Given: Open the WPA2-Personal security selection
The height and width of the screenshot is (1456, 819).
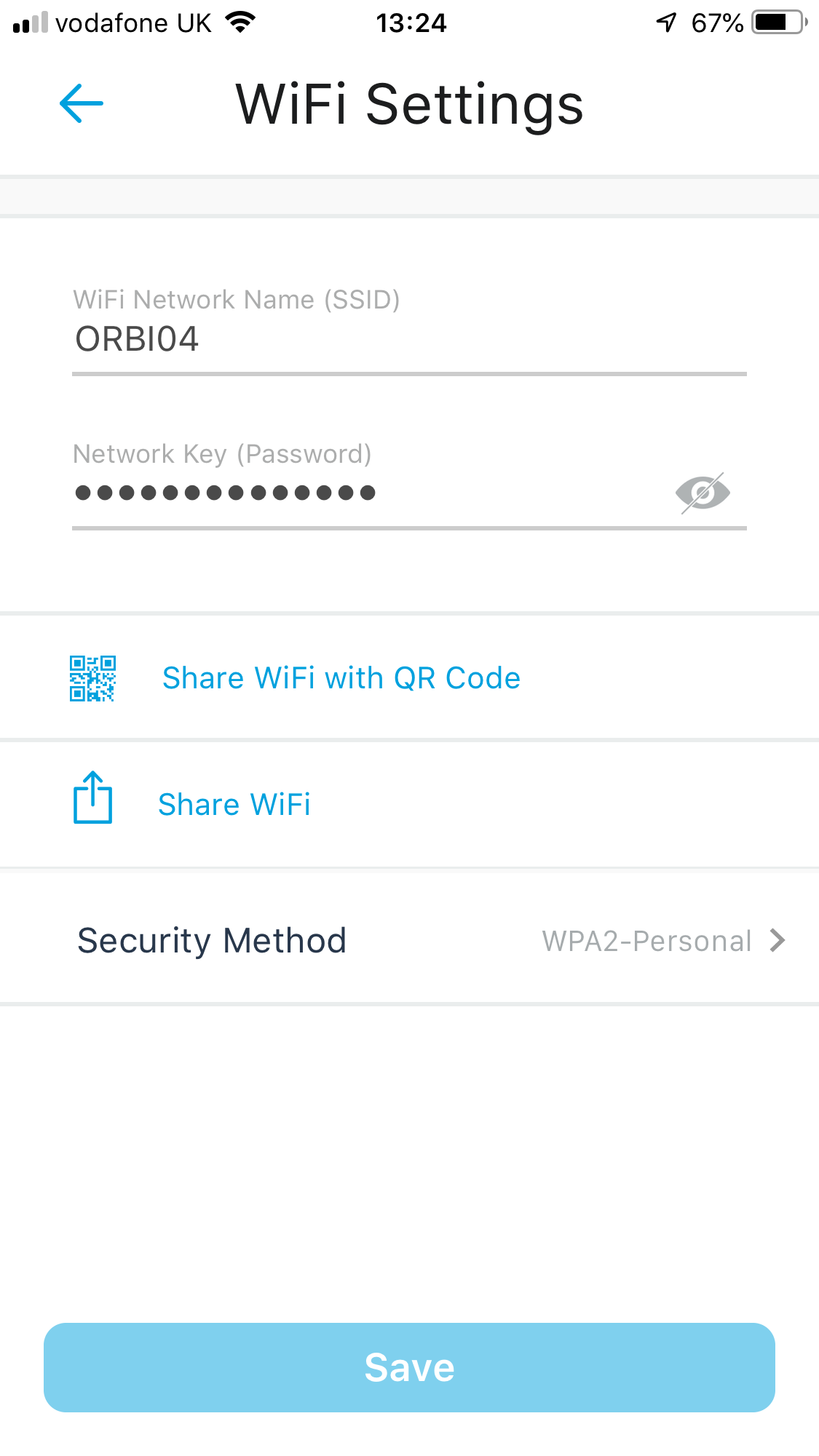Looking at the screenshot, I should coord(646,941).
